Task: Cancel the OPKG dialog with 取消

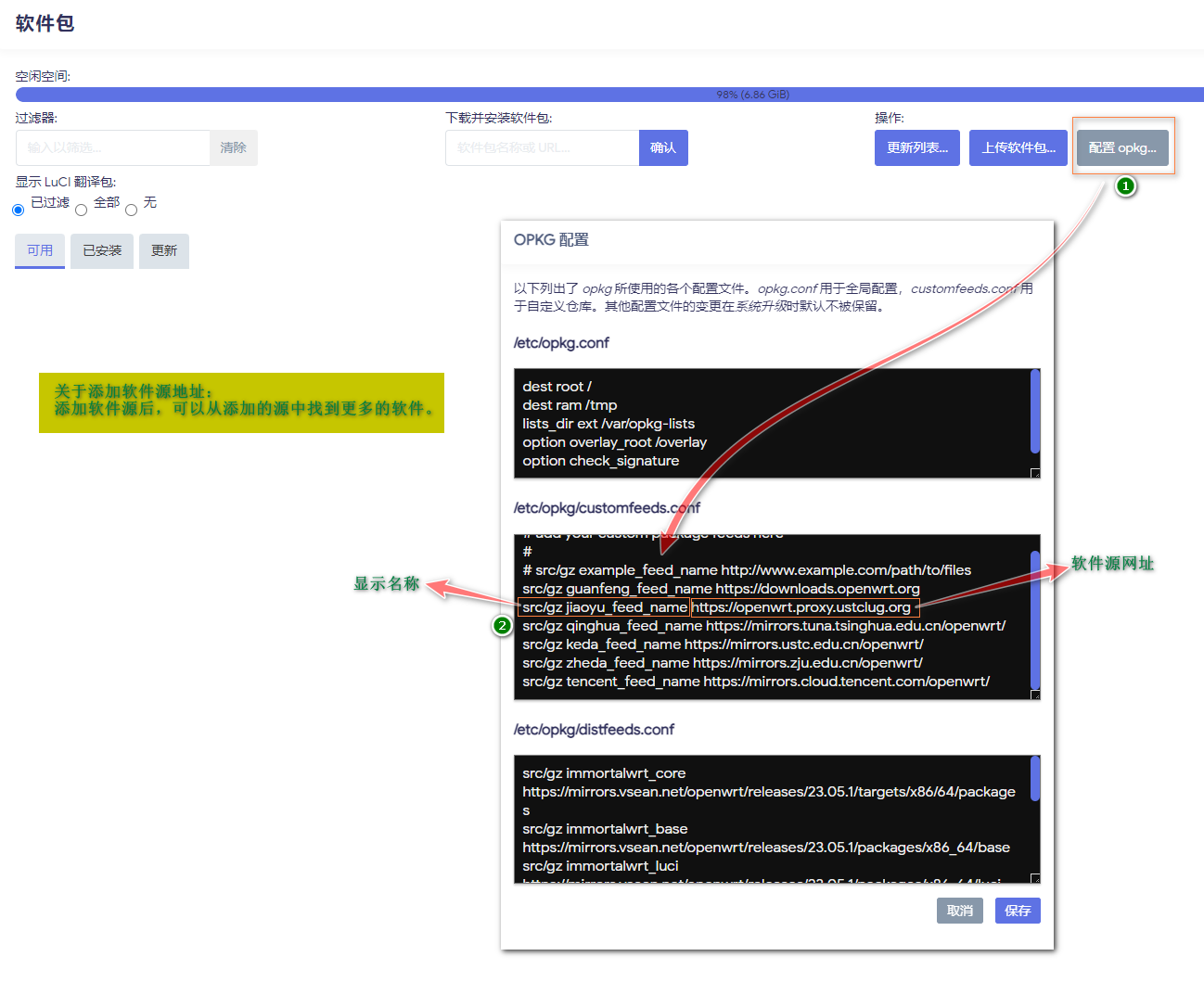Action: (959, 911)
